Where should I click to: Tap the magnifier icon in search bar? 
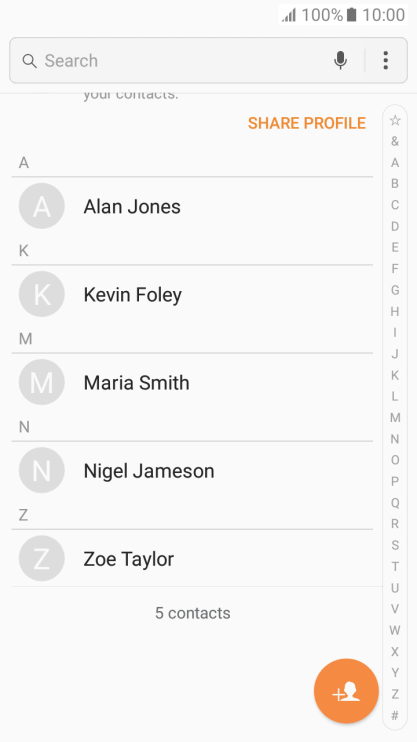coord(29,61)
